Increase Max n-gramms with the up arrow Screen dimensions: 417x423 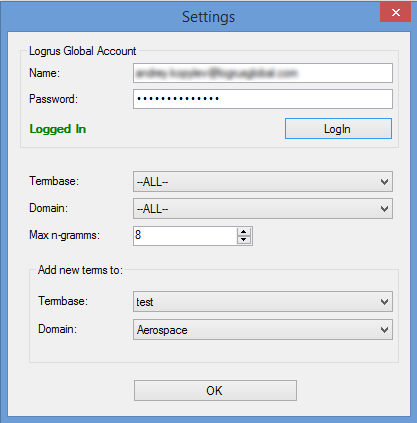click(x=244, y=232)
